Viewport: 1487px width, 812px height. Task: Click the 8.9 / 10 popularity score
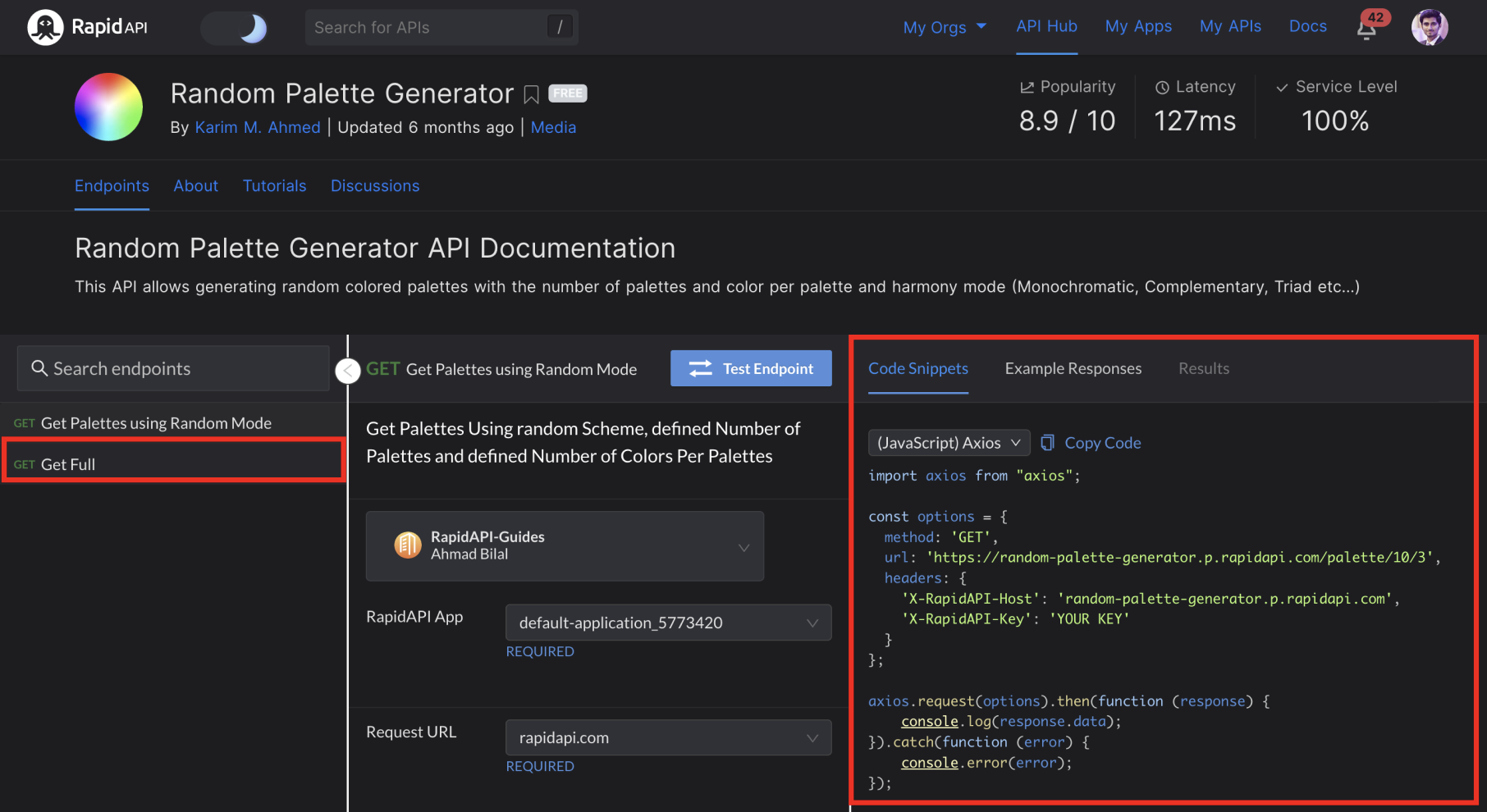[x=1067, y=121]
